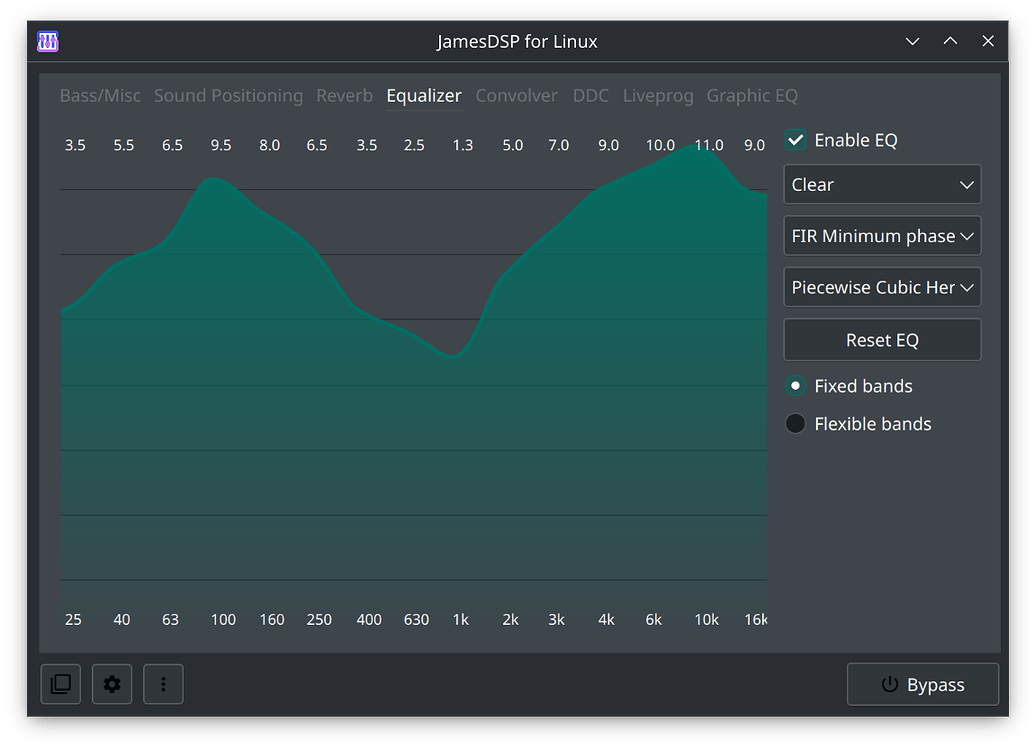The width and height of the screenshot is (1035, 748).
Task: Open settings via the gear icon
Action: click(111, 684)
